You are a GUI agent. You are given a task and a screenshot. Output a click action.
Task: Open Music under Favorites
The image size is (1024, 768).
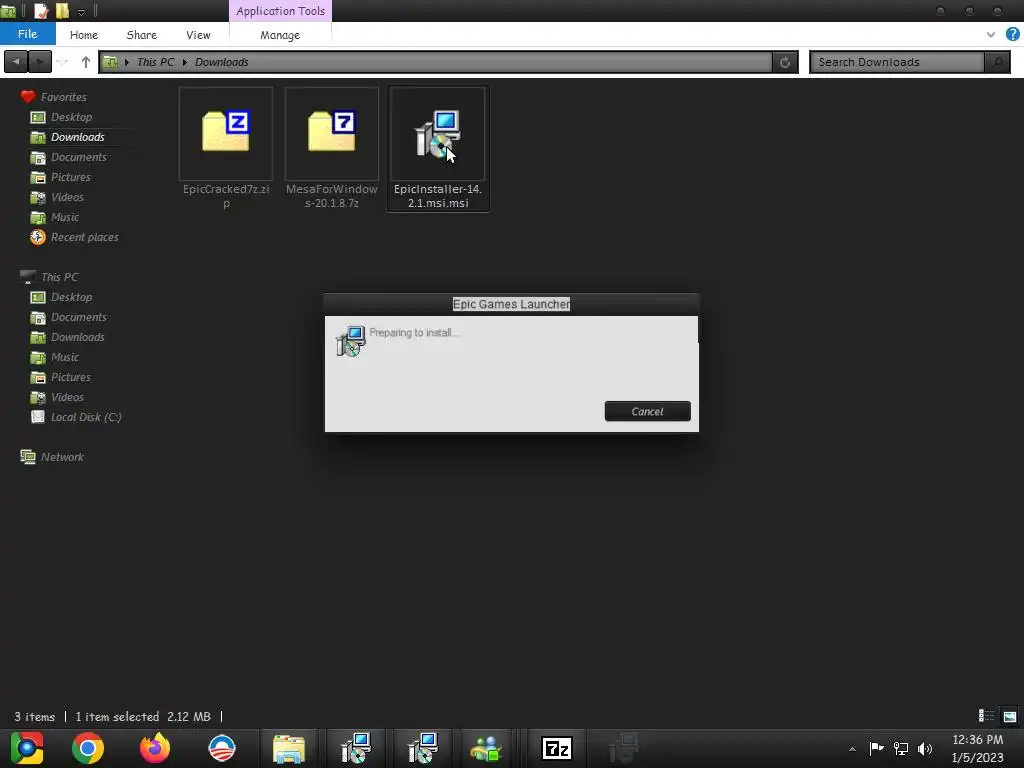pos(65,217)
